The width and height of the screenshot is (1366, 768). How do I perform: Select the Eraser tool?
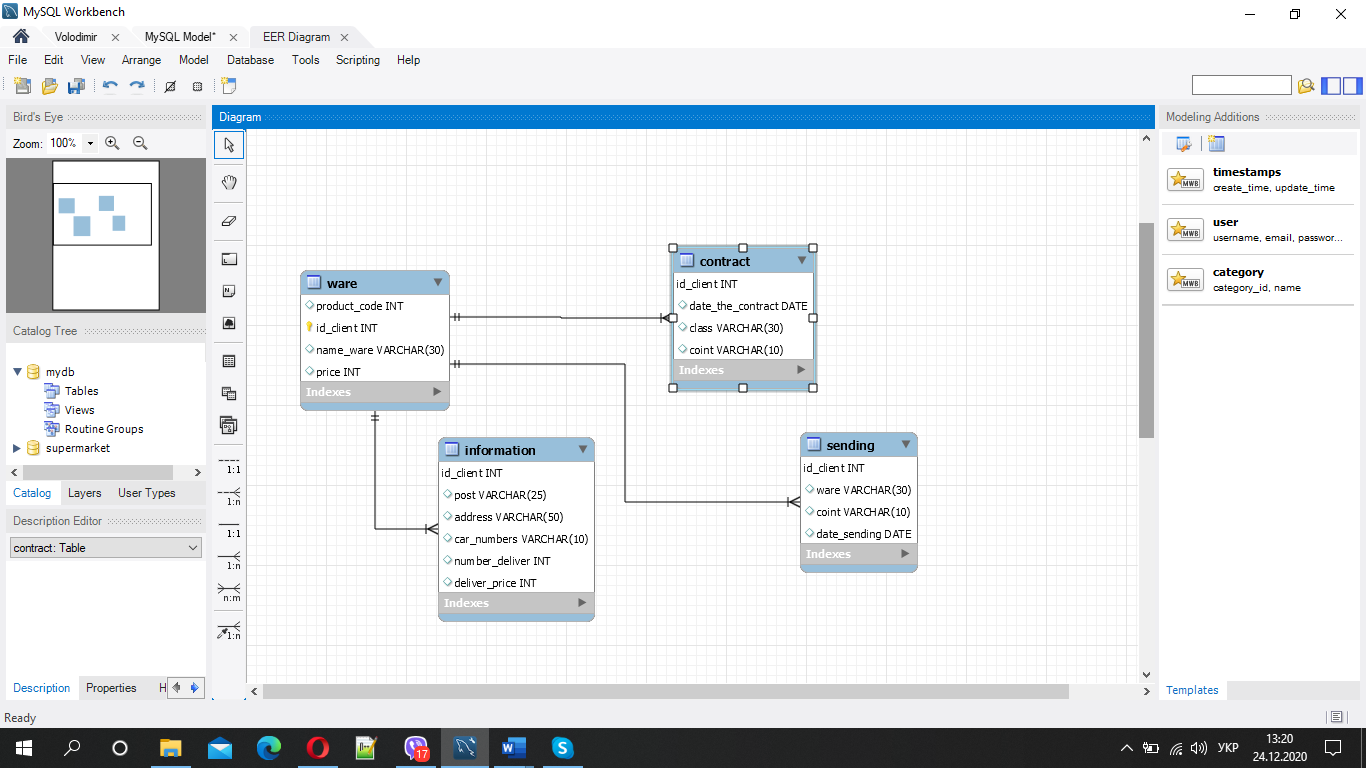pos(229,221)
